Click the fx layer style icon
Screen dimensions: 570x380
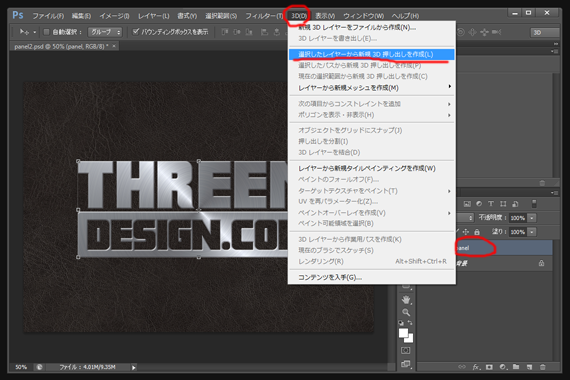476,367
